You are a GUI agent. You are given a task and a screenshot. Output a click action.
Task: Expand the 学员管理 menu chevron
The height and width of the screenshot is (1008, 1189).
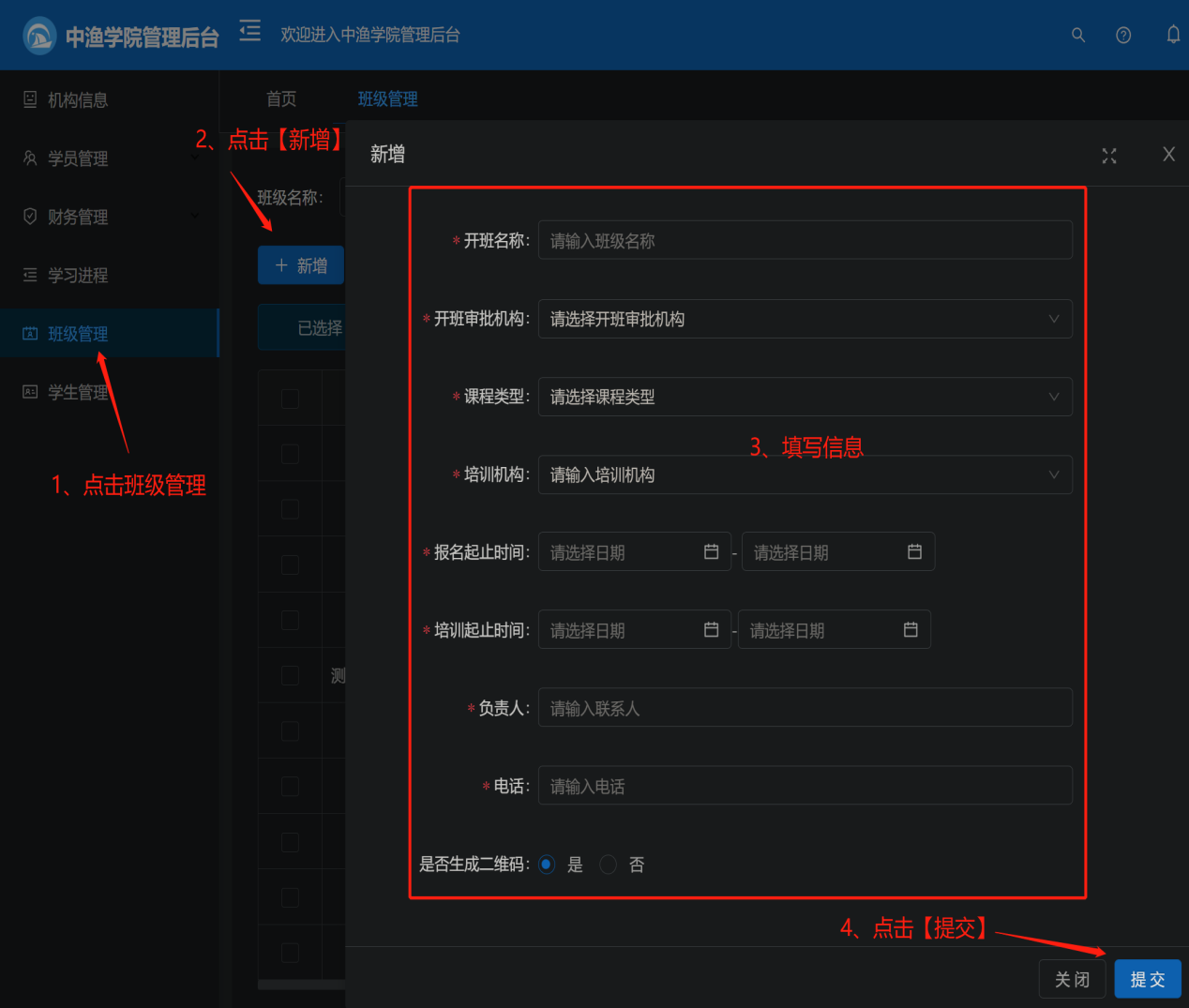(195, 158)
